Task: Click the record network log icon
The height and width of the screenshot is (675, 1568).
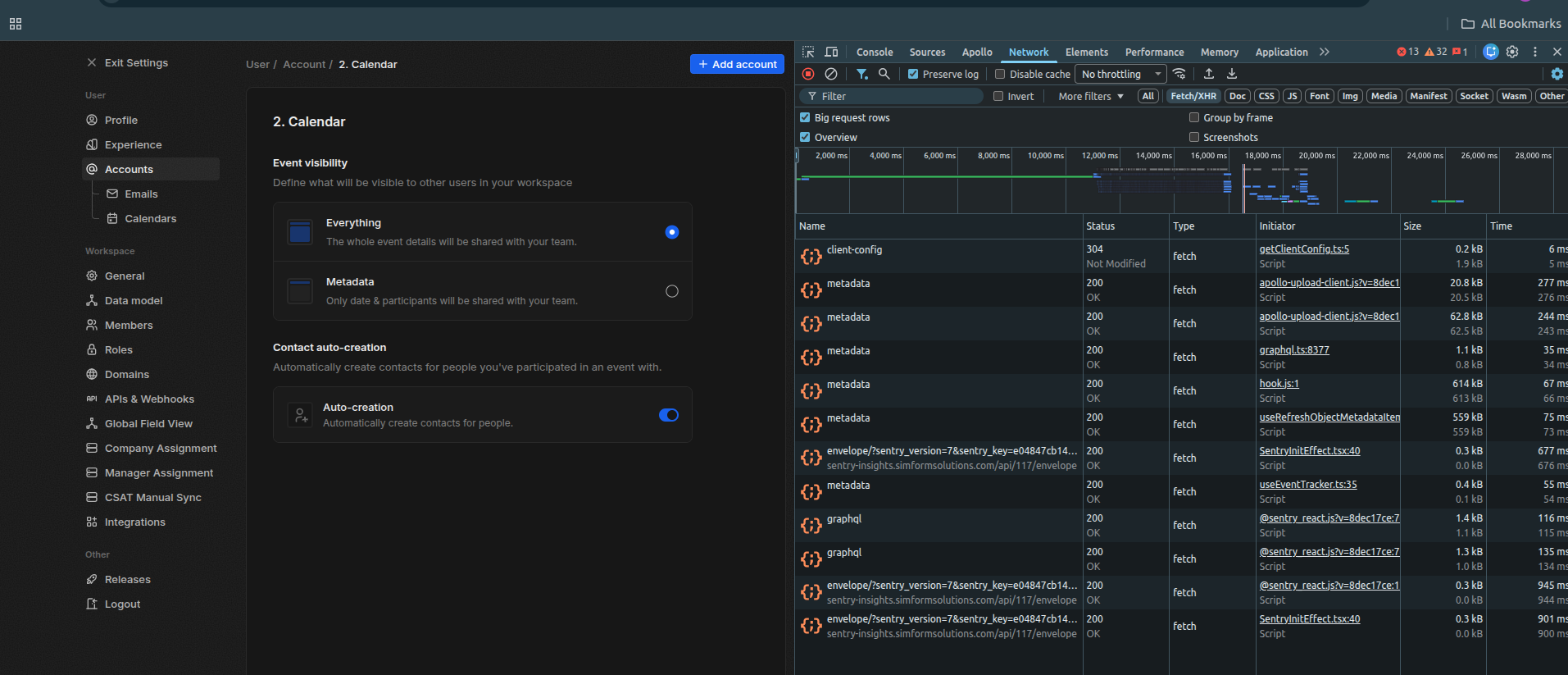Action: (x=808, y=74)
